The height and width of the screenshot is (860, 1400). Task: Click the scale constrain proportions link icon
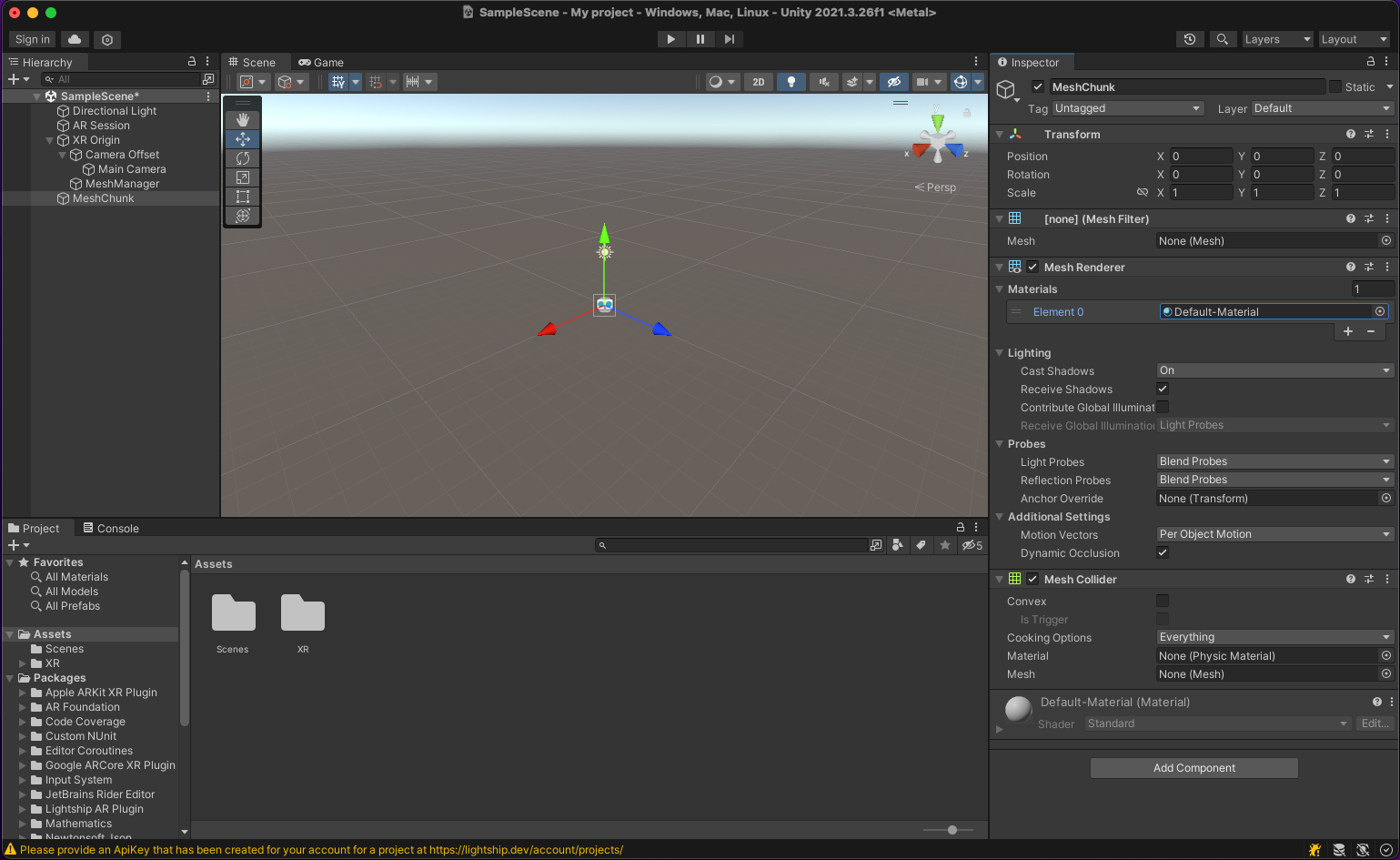1143,193
